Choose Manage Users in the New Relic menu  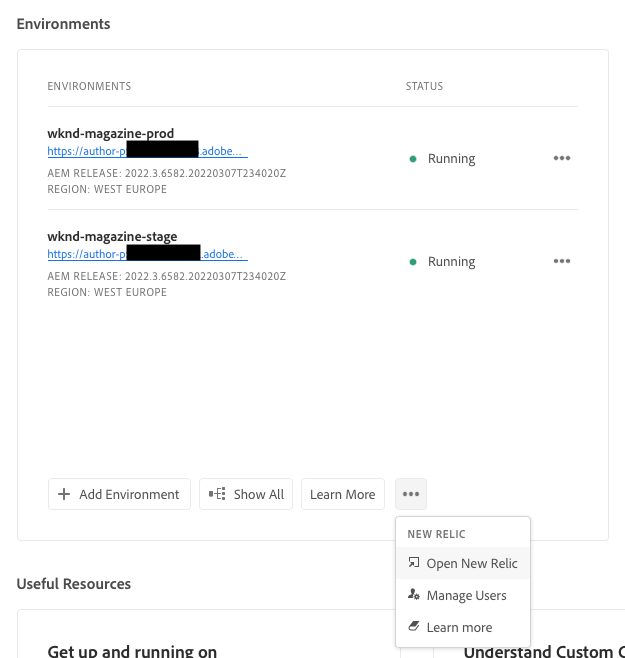tap(466, 596)
